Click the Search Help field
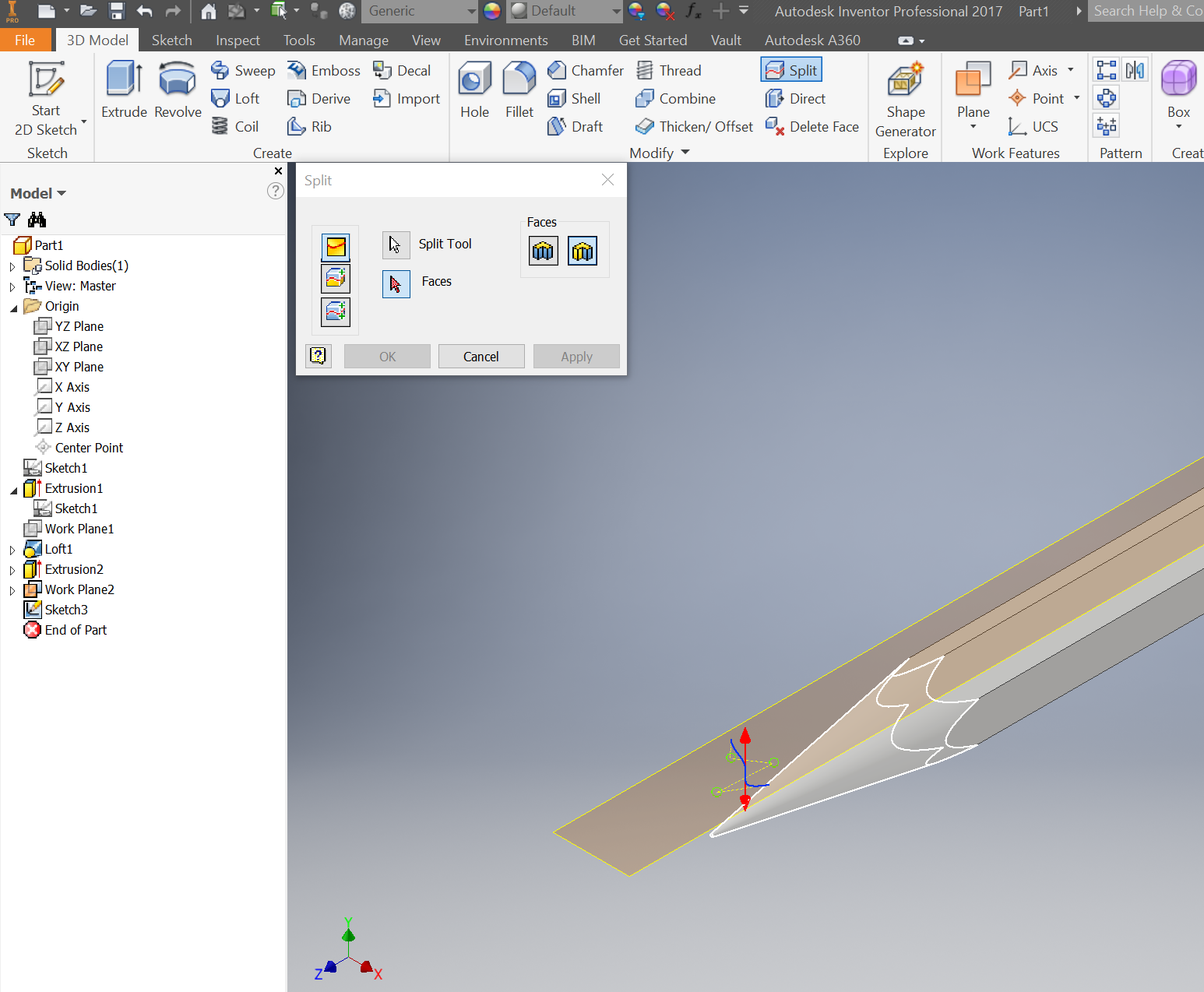Viewport: 1204px width, 992px height. click(1146, 11)
